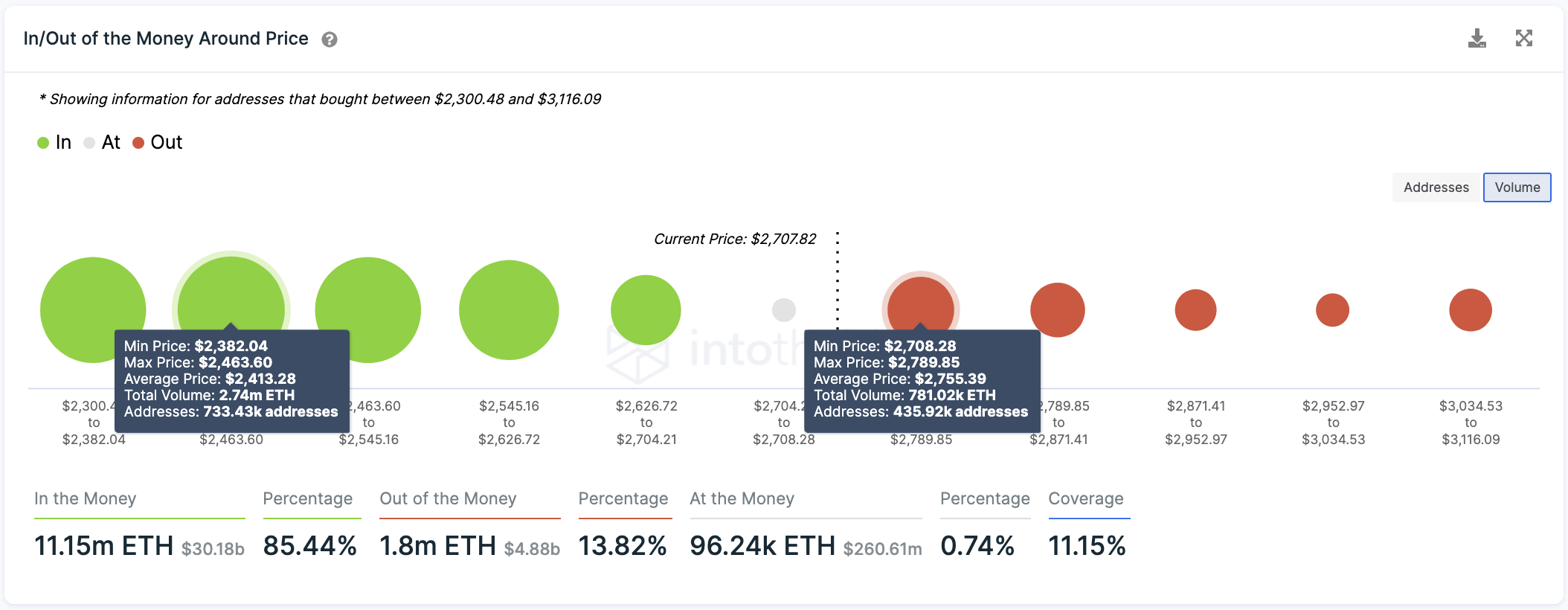Click the $30.18b dollar value

coord(213,549)
